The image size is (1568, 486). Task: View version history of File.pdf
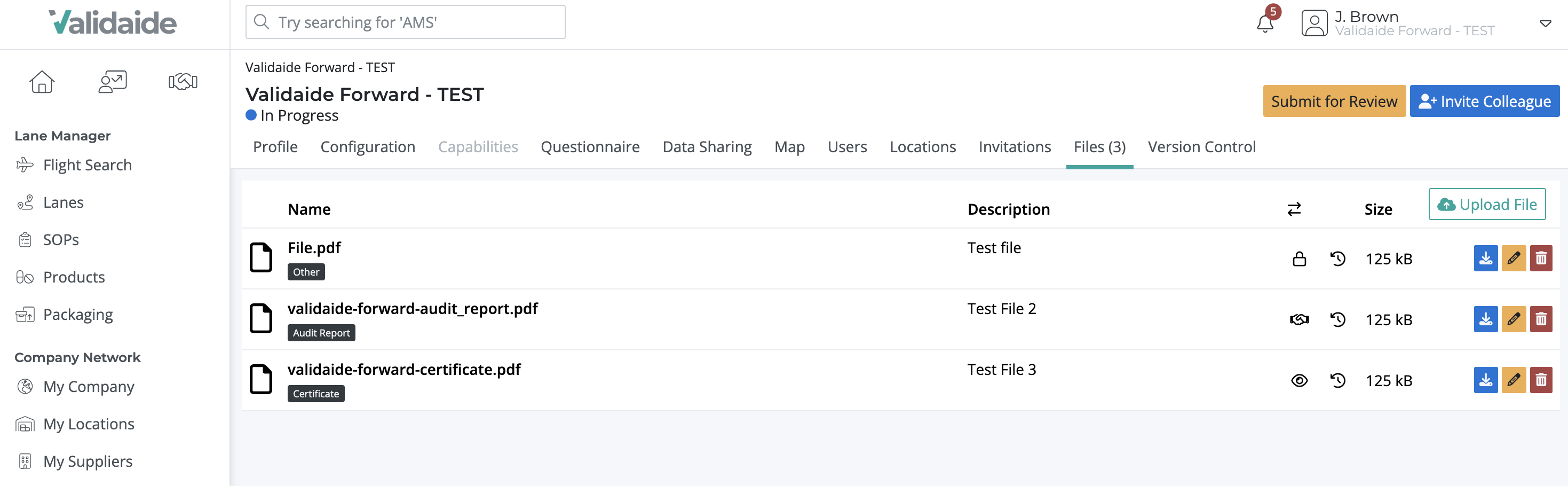1337,259
